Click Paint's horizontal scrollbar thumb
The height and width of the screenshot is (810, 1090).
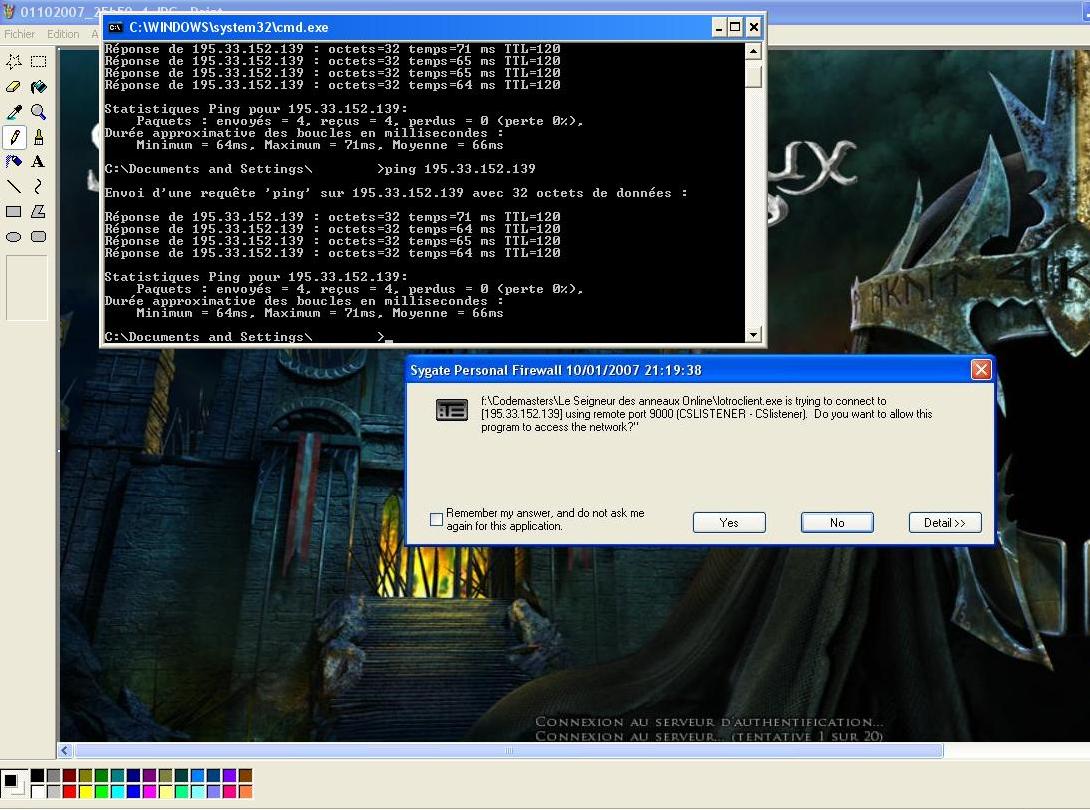[x=508, y=751]
